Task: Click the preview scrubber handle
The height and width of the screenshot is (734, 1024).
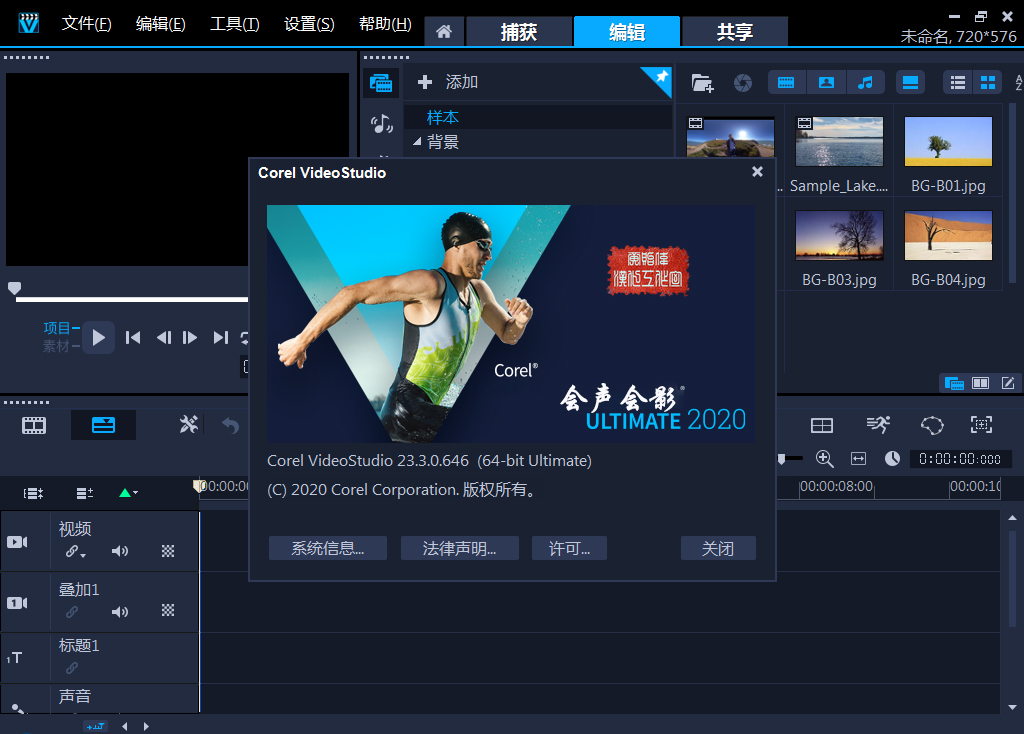Action: tap(14, 289)
